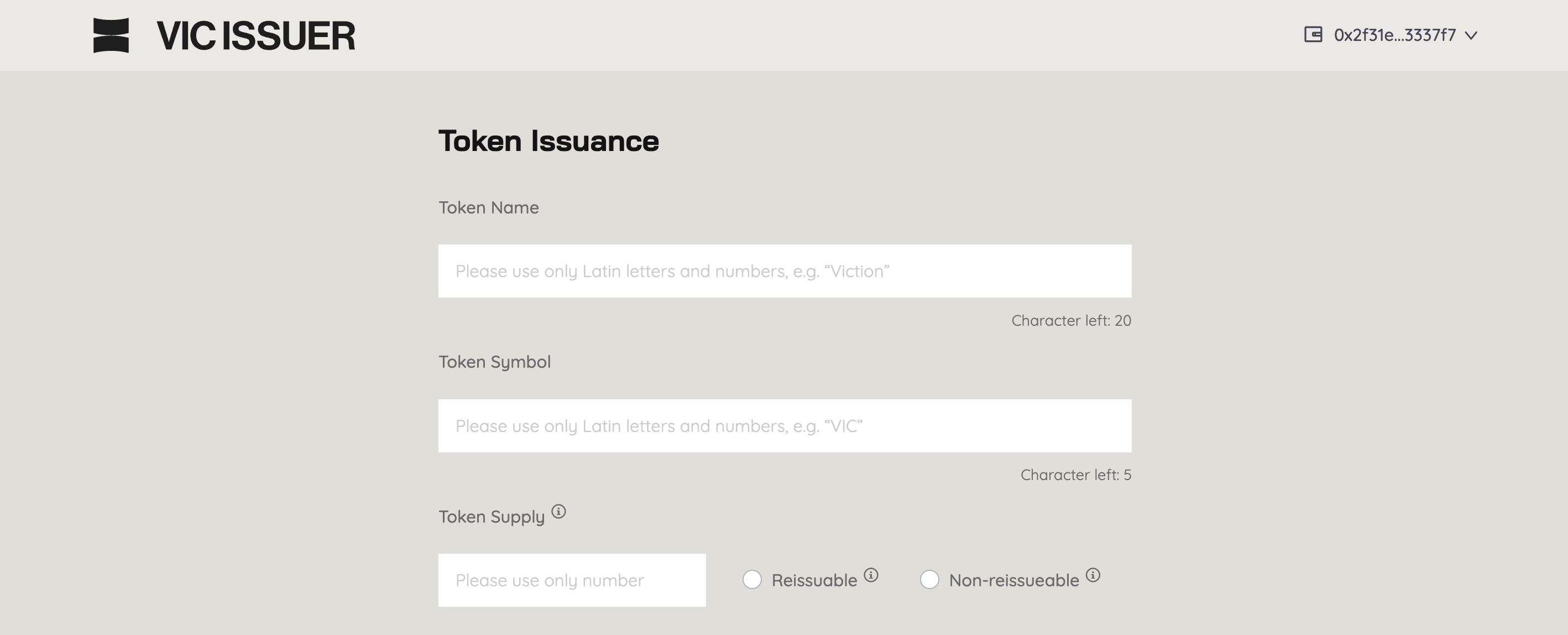Focus the Token Supply number field

tap(572, 580)
